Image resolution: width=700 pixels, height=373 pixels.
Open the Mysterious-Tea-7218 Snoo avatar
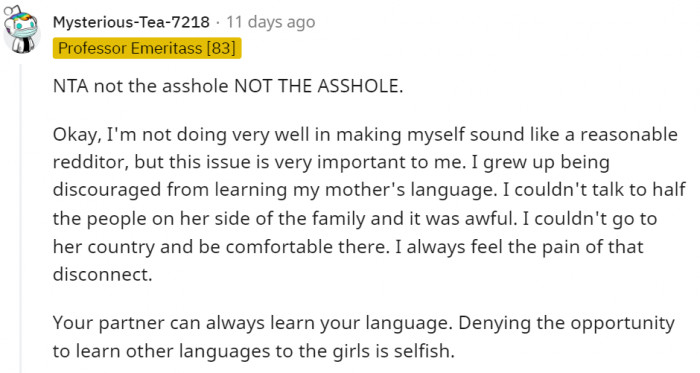21,29
